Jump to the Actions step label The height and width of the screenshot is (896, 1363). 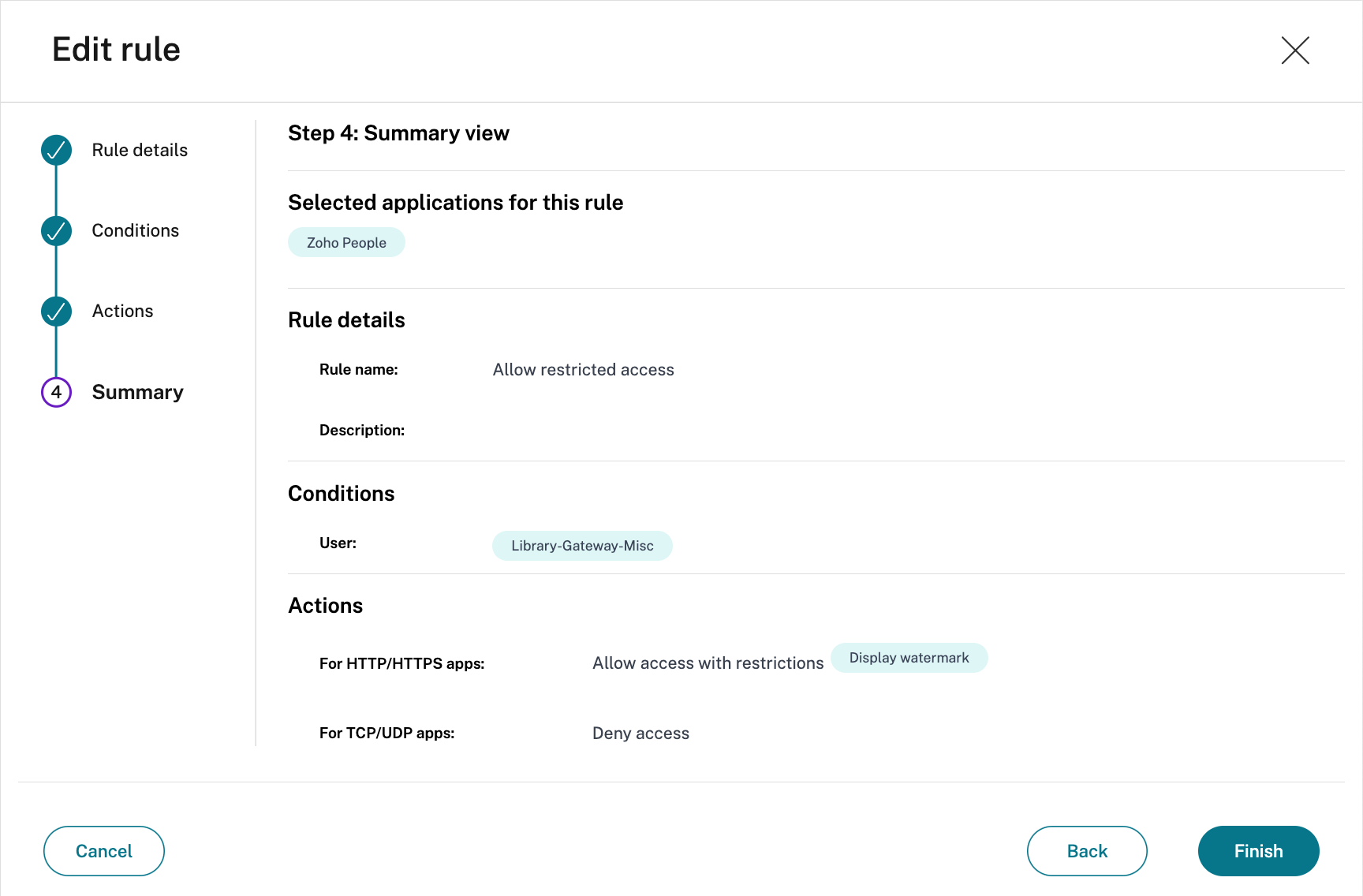tap(122, 311)
